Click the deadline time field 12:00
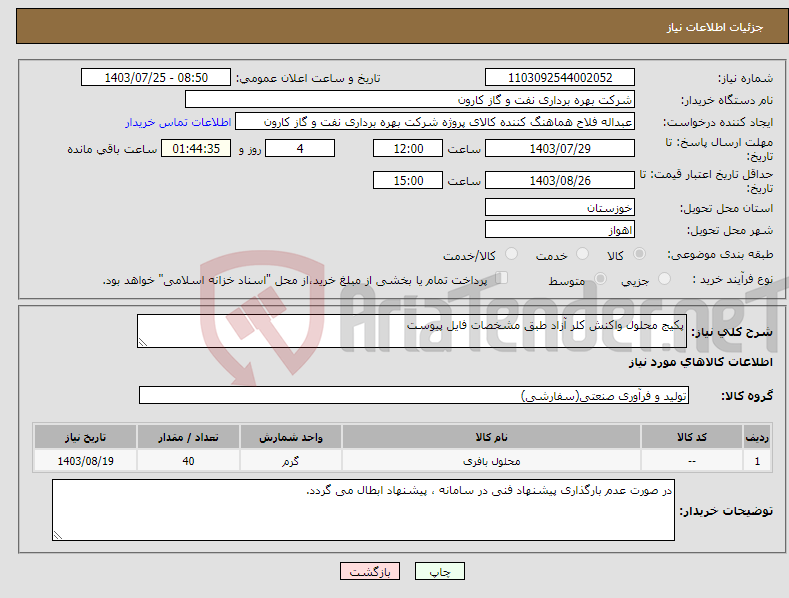Image resolution: width=789 pixels, height=598 pixels. pyautogui.click(x=408, y=148)
